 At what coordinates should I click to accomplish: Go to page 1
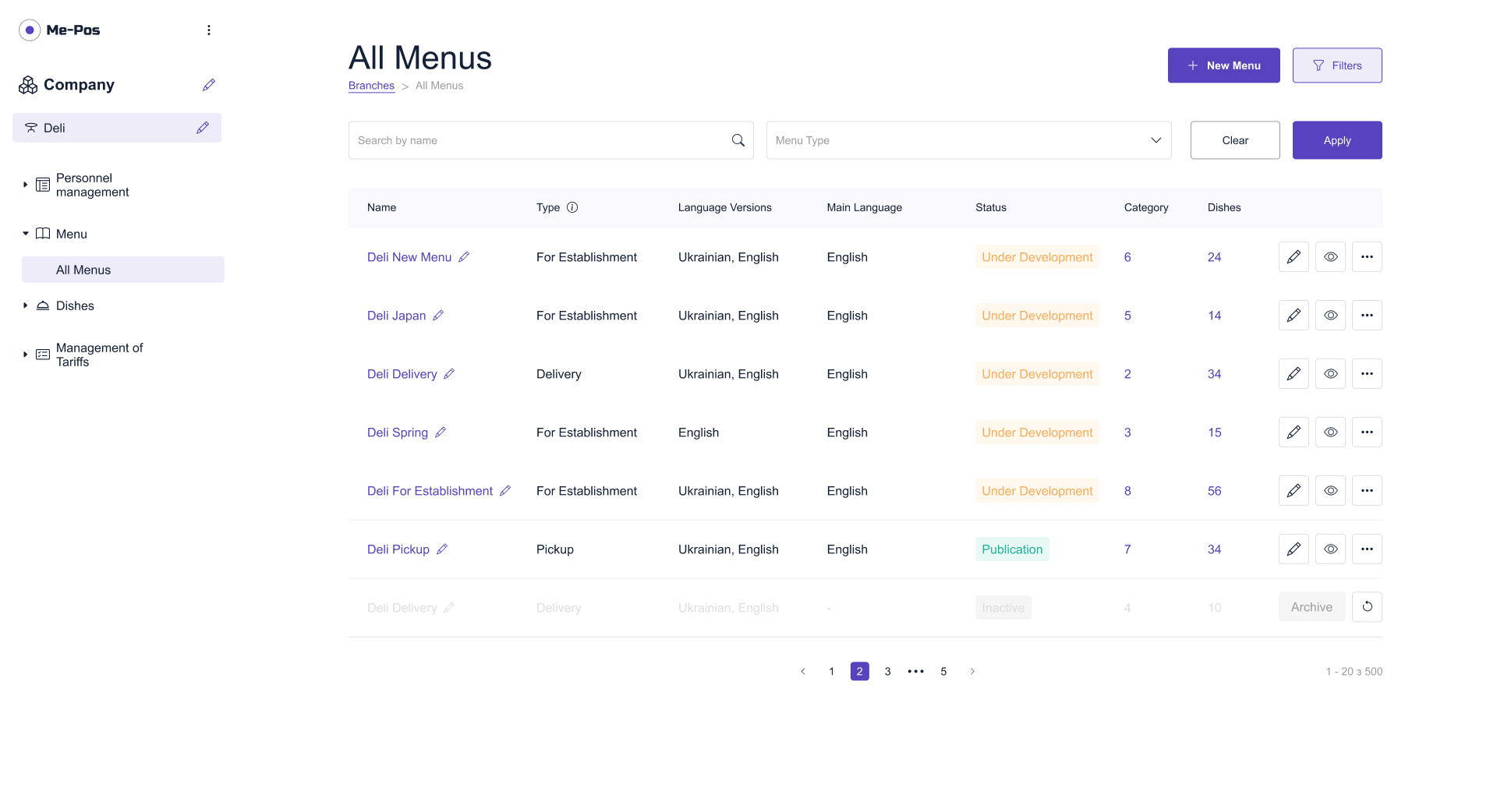coord(831,671)
